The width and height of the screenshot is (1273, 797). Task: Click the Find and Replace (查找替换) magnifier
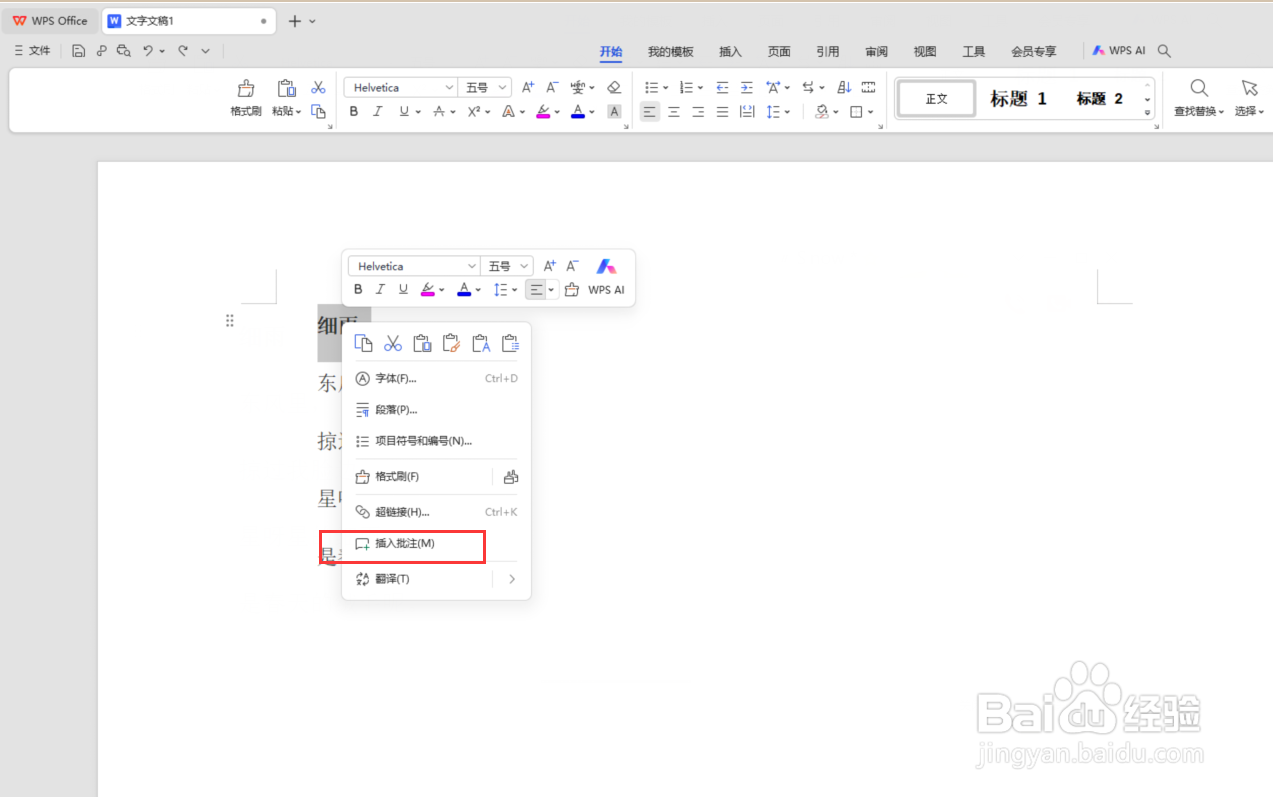(x=1199, y=88)
